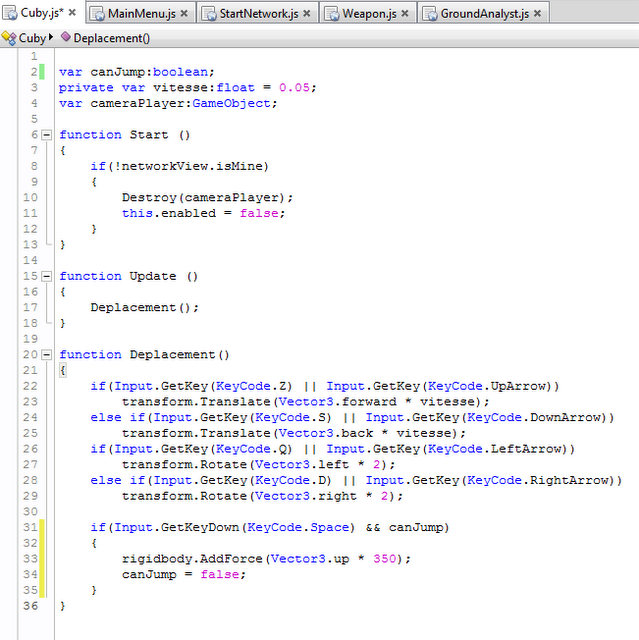Click the StartNetwork.js file icon in tab

click(x=209, y=14)
